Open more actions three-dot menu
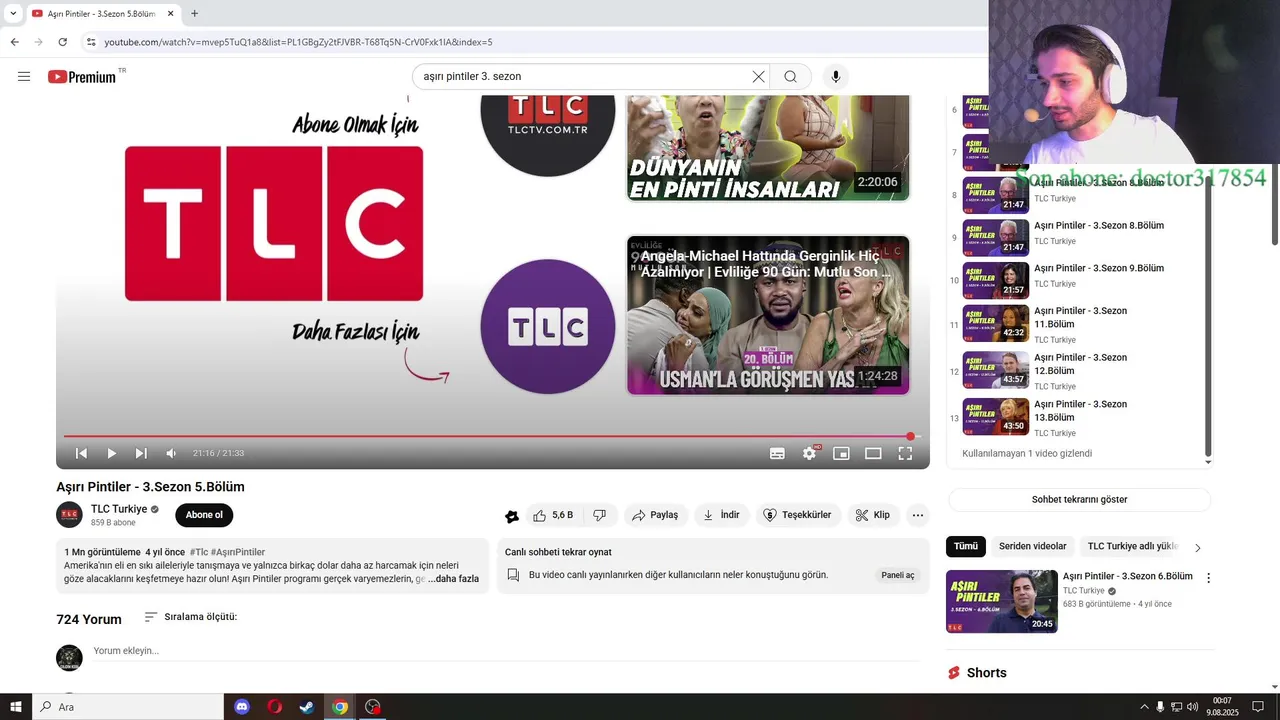Screen dimensions: 1280x720 [x=918, y=515]
